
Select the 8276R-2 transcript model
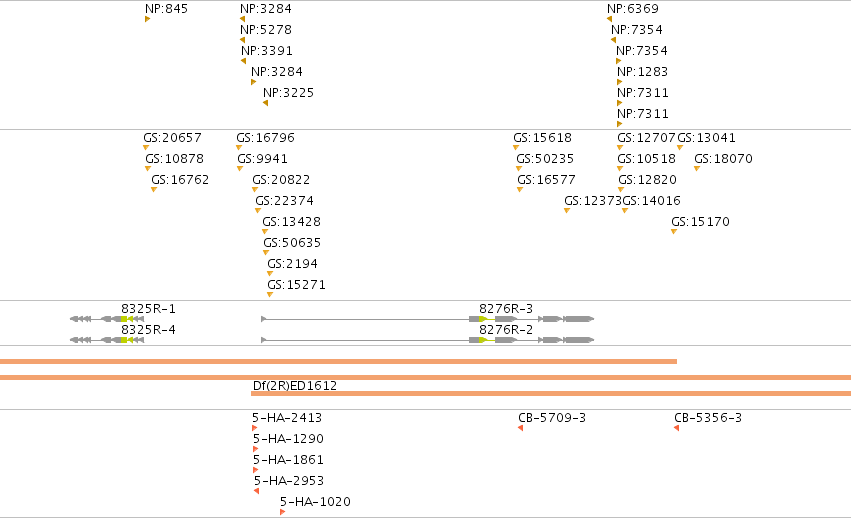click(x=428, y=340)
